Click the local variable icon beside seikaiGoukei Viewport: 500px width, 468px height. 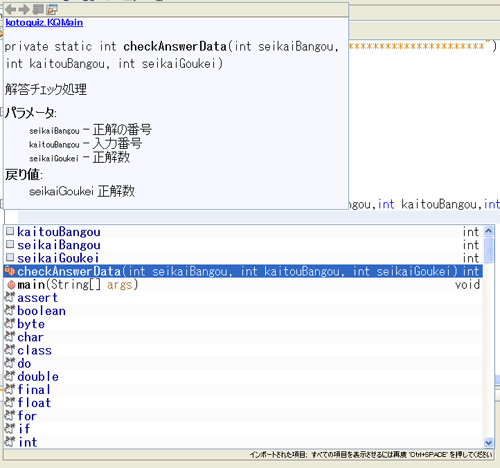click(x=10, y=257)
